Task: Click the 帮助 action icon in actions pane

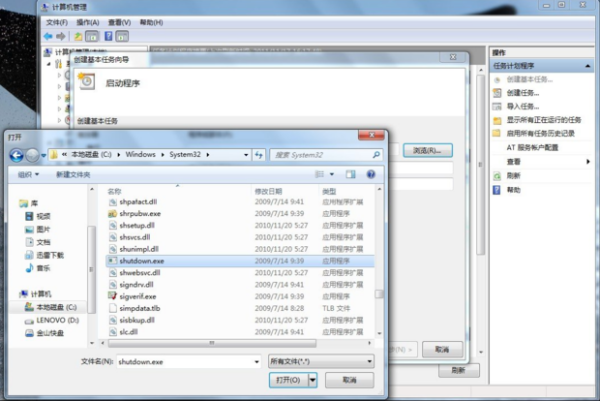Action: pyautogui.click(x=497, y=190)
